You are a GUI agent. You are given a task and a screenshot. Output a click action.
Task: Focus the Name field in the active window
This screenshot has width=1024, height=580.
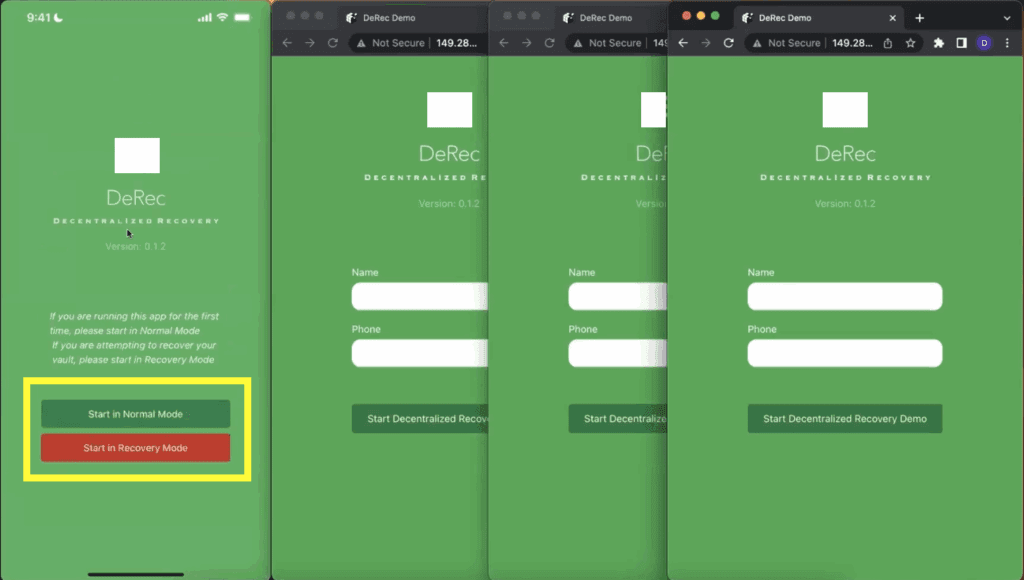(845, 296)
